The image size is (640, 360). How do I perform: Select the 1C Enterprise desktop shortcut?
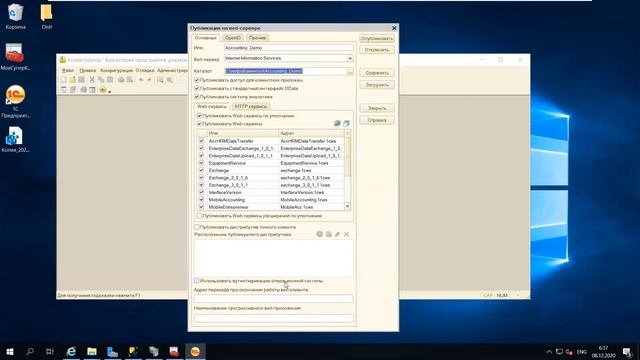[x=16, y=101]
